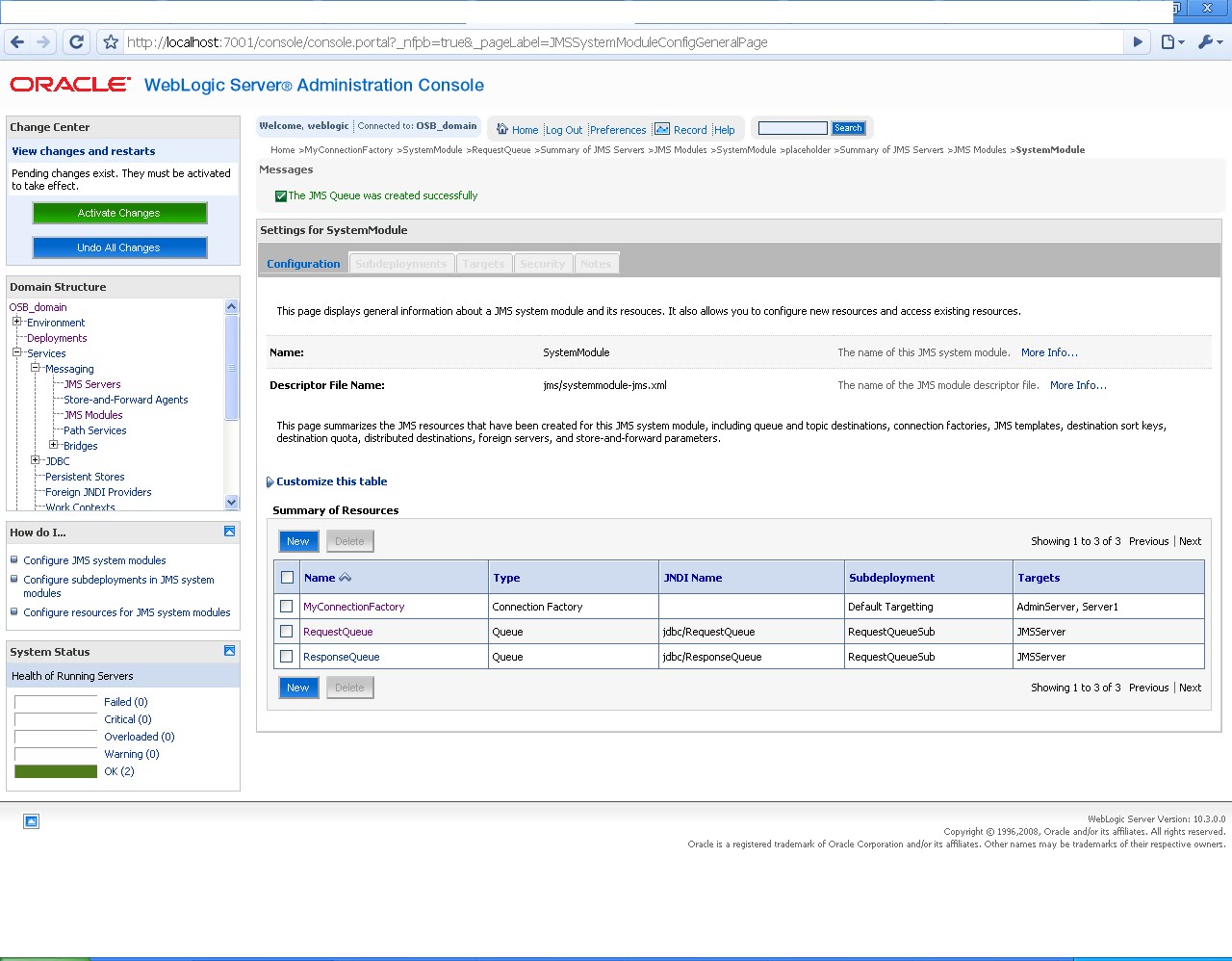Screen dimensions: 1232x961
Task: Click the Go arrow beside address bar
Action: (x=1138, y=42)
